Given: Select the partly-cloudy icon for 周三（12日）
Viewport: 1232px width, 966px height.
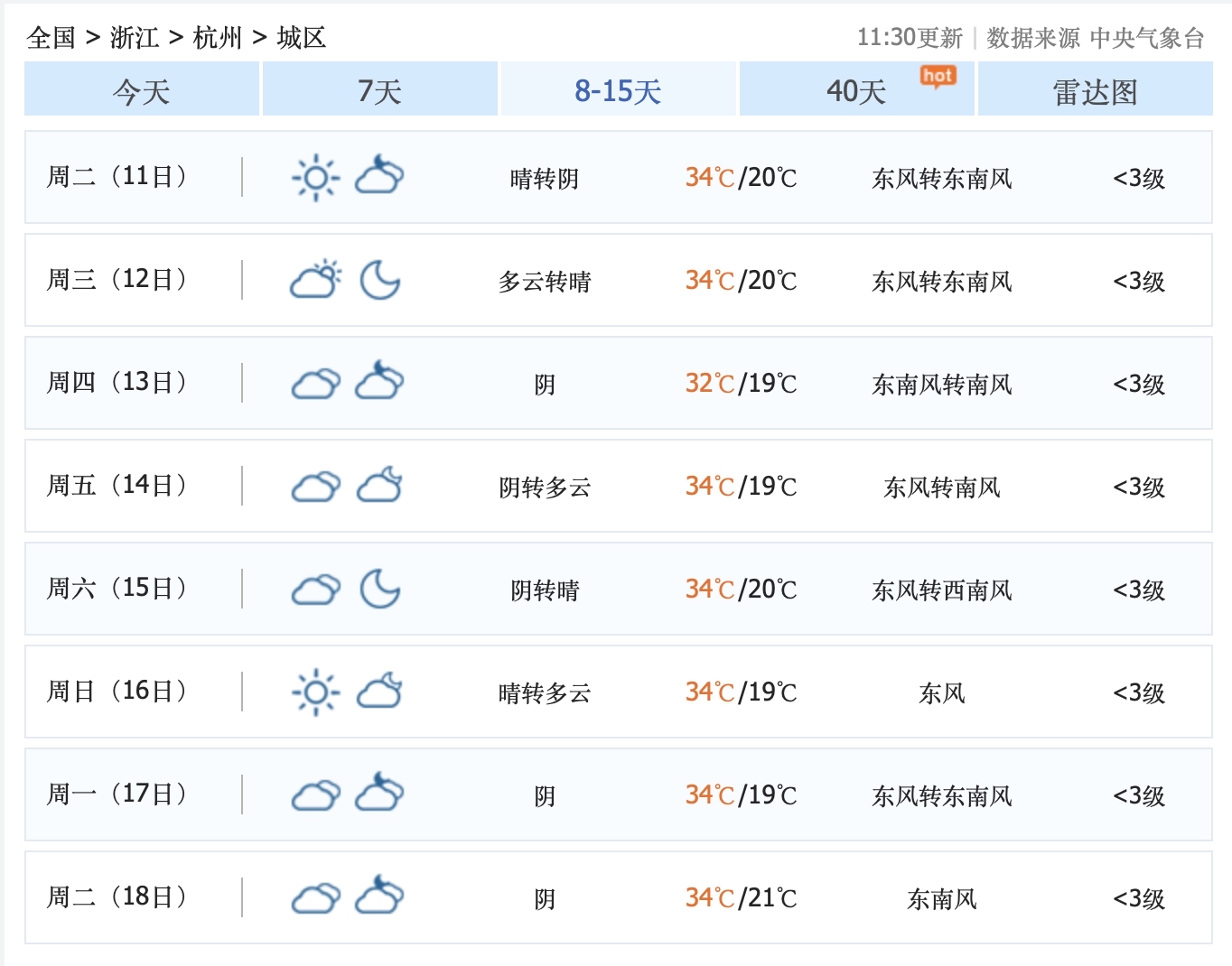Looking at the screenshot, I should (x=314, y=280).
